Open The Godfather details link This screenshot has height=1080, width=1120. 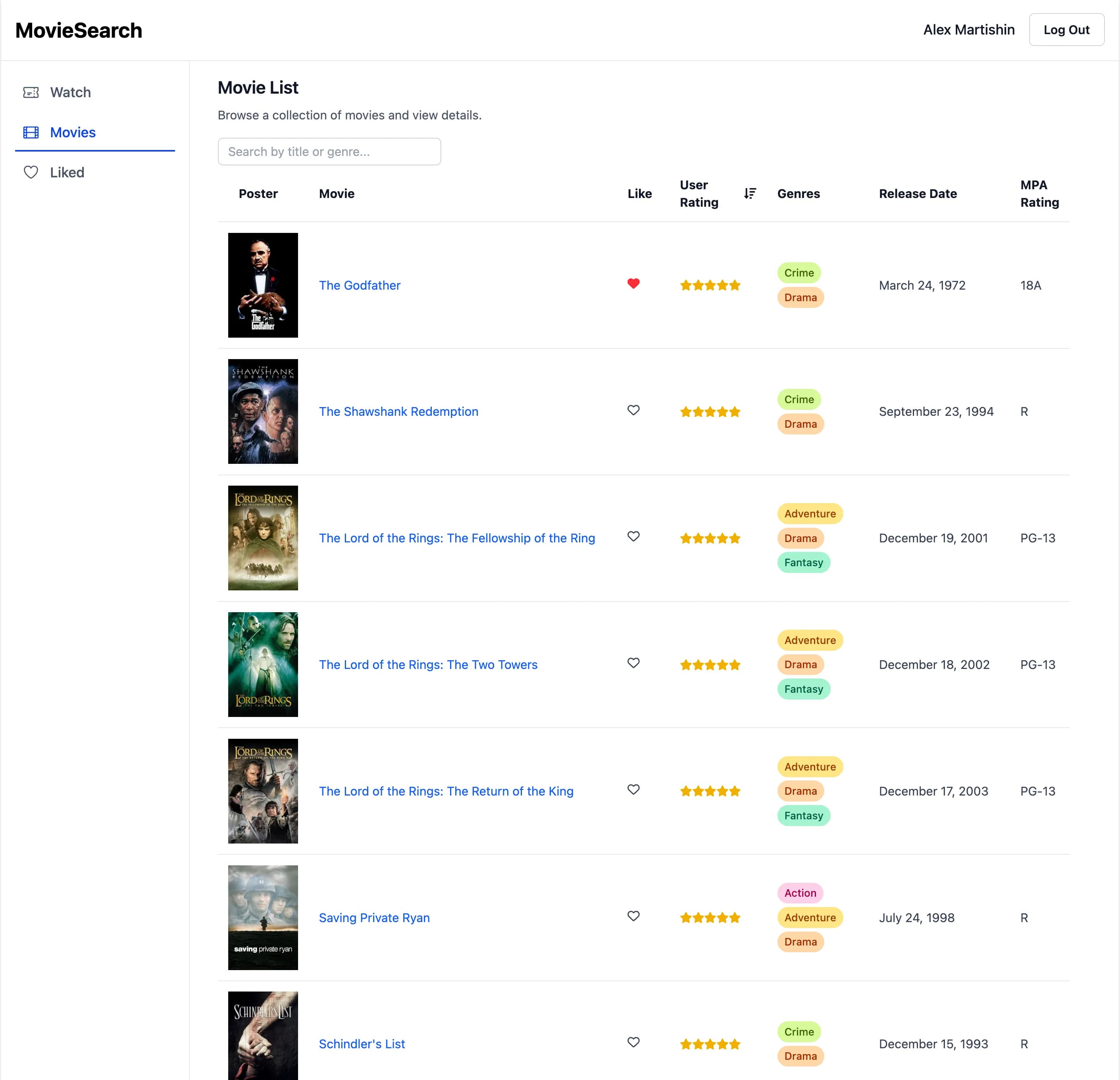[360, 285]
